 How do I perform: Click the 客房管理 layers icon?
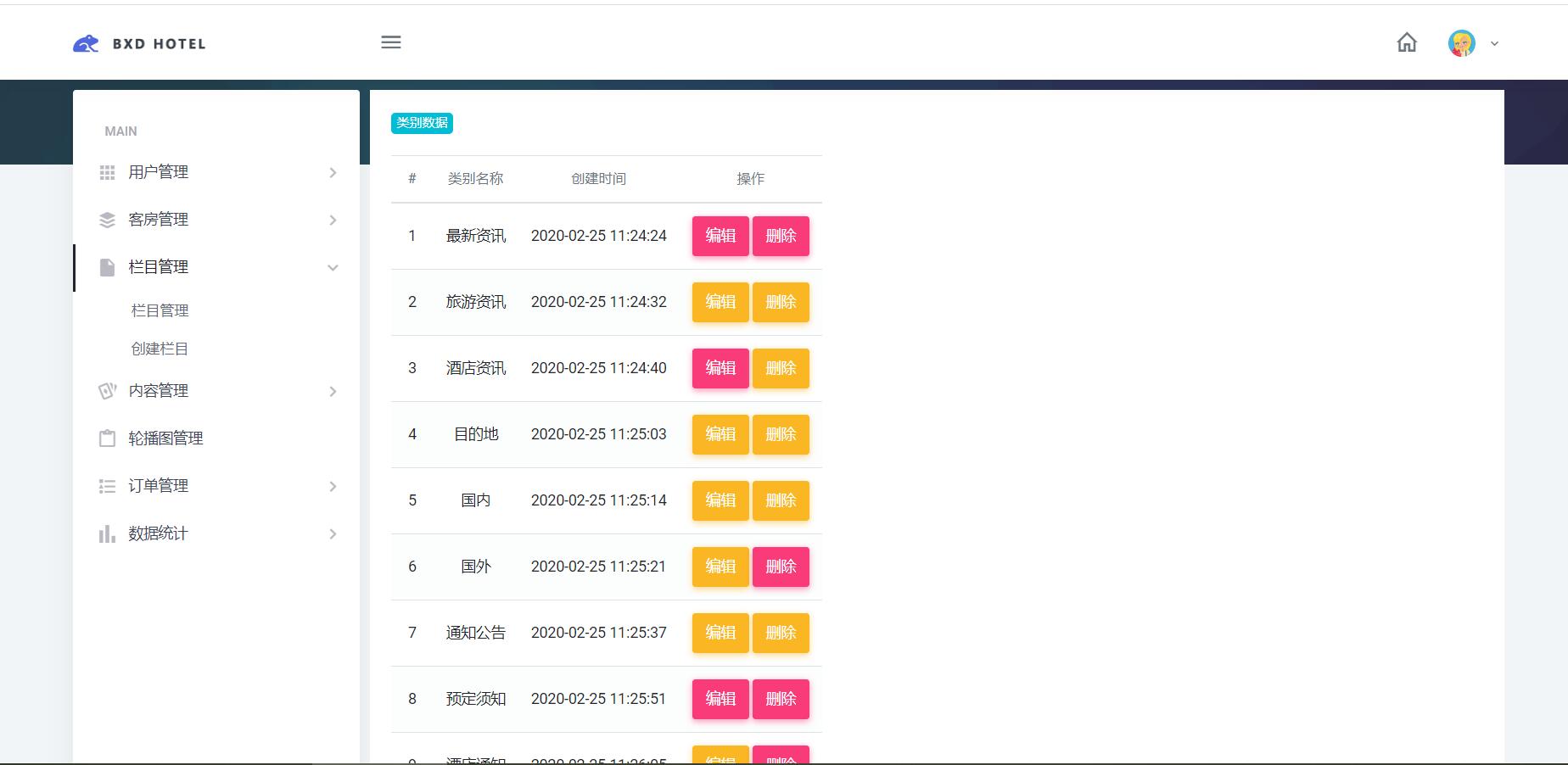click(x=107, y=221)
